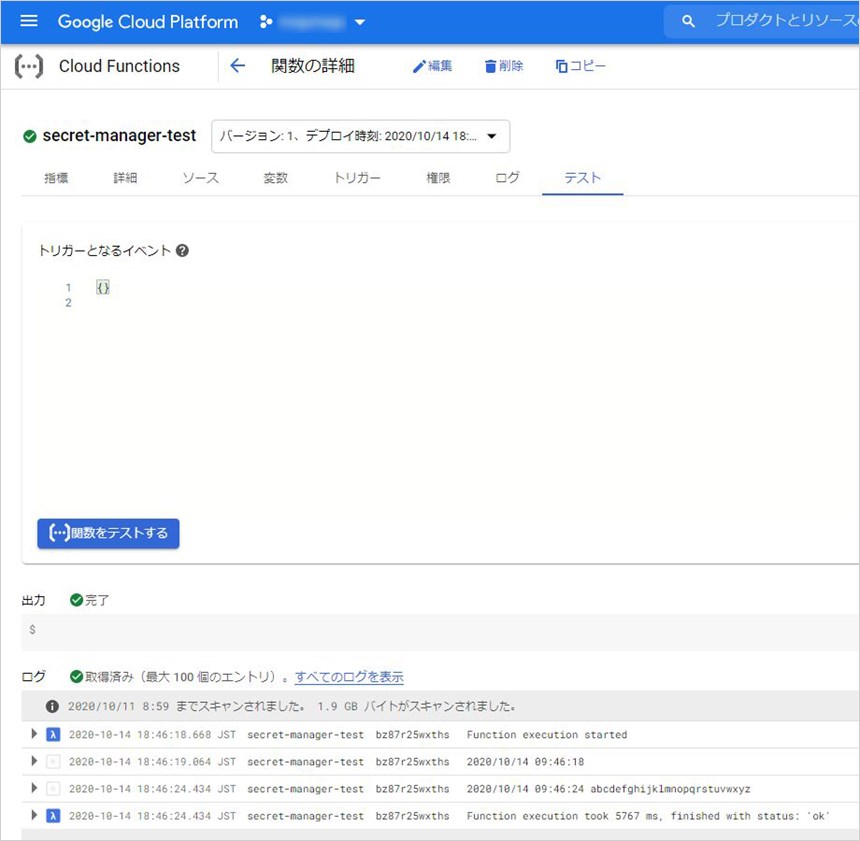Click the 削除 delete button

[x=503, y=66]
